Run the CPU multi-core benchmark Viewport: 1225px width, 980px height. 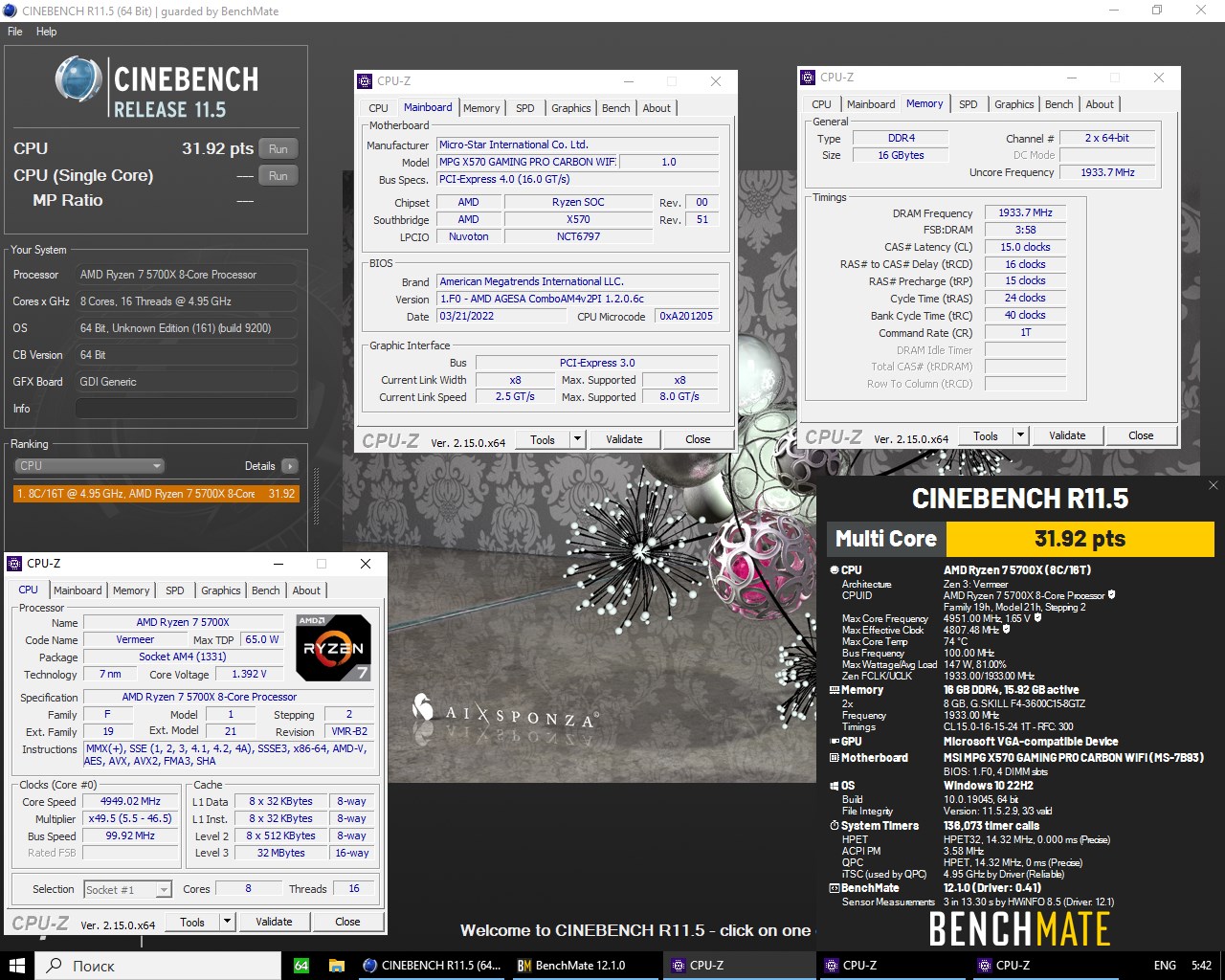(278, 148)
